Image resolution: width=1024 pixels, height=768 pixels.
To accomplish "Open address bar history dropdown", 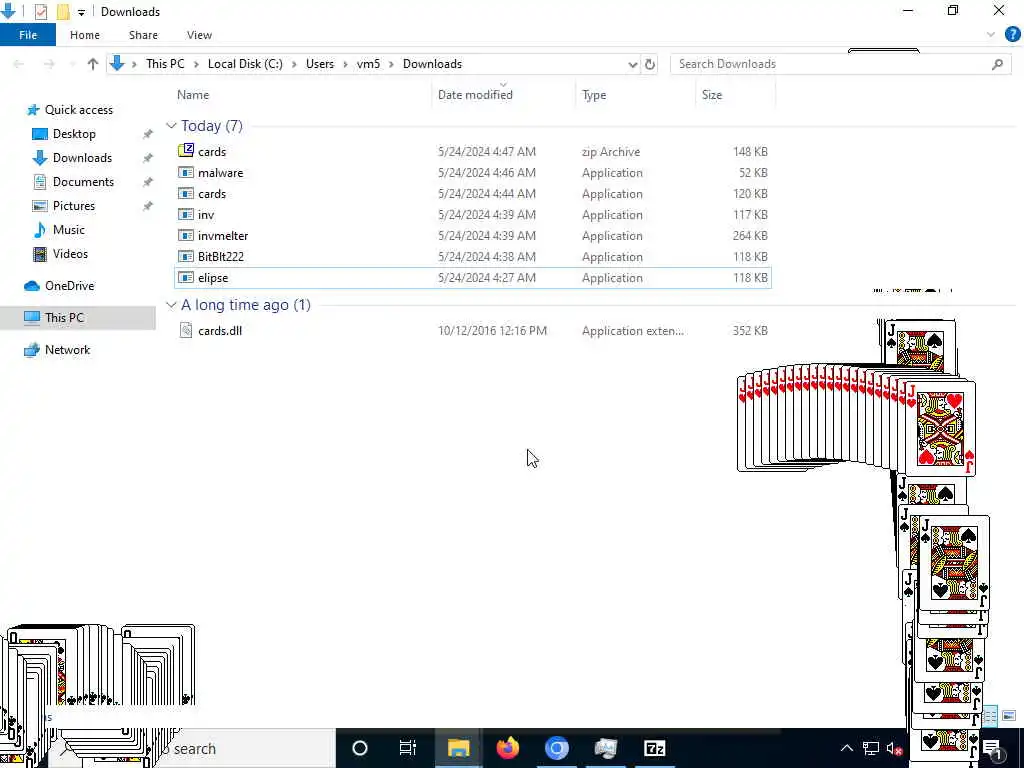I will [632, 64].
